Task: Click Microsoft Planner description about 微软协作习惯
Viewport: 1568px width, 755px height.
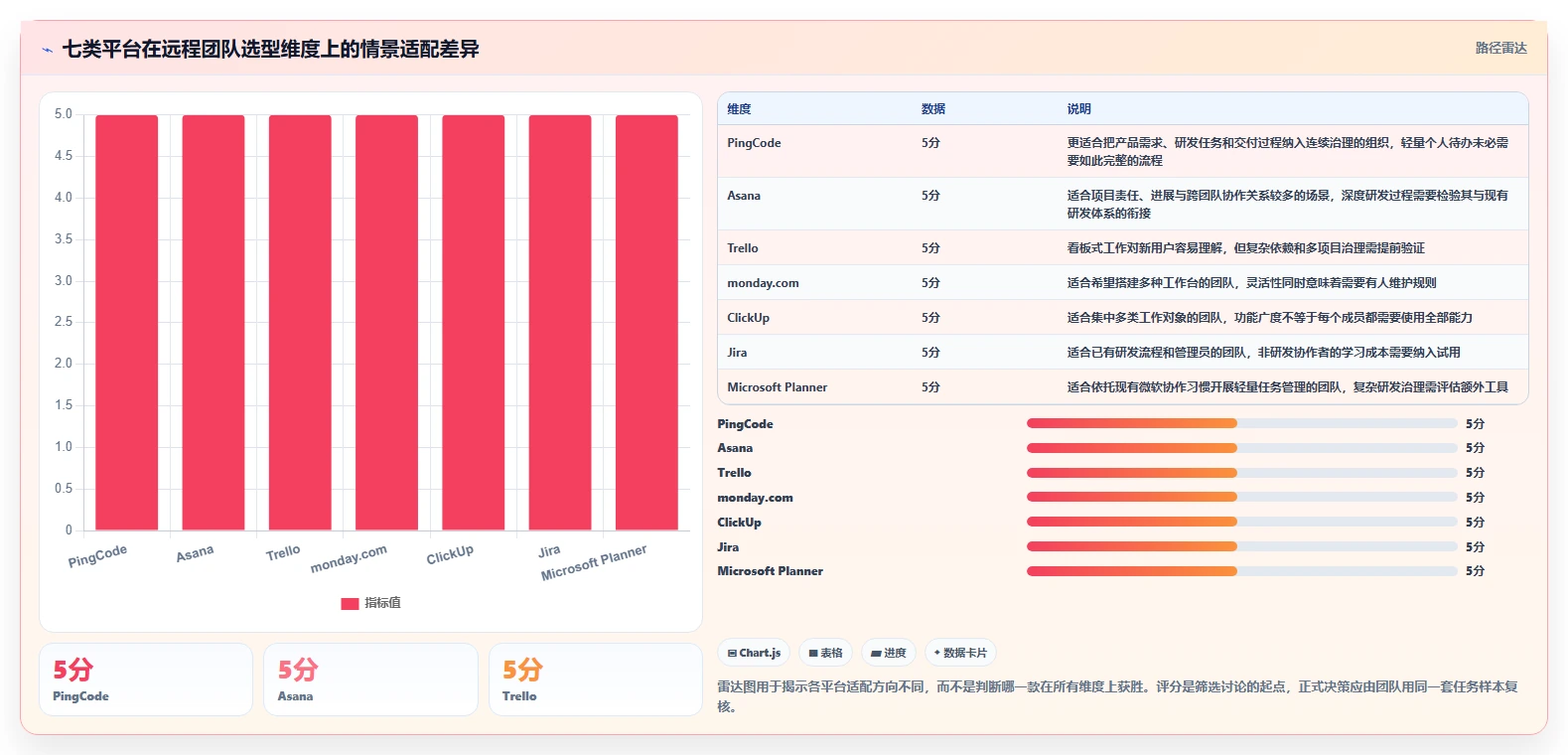Action: tap(1288, 387)
